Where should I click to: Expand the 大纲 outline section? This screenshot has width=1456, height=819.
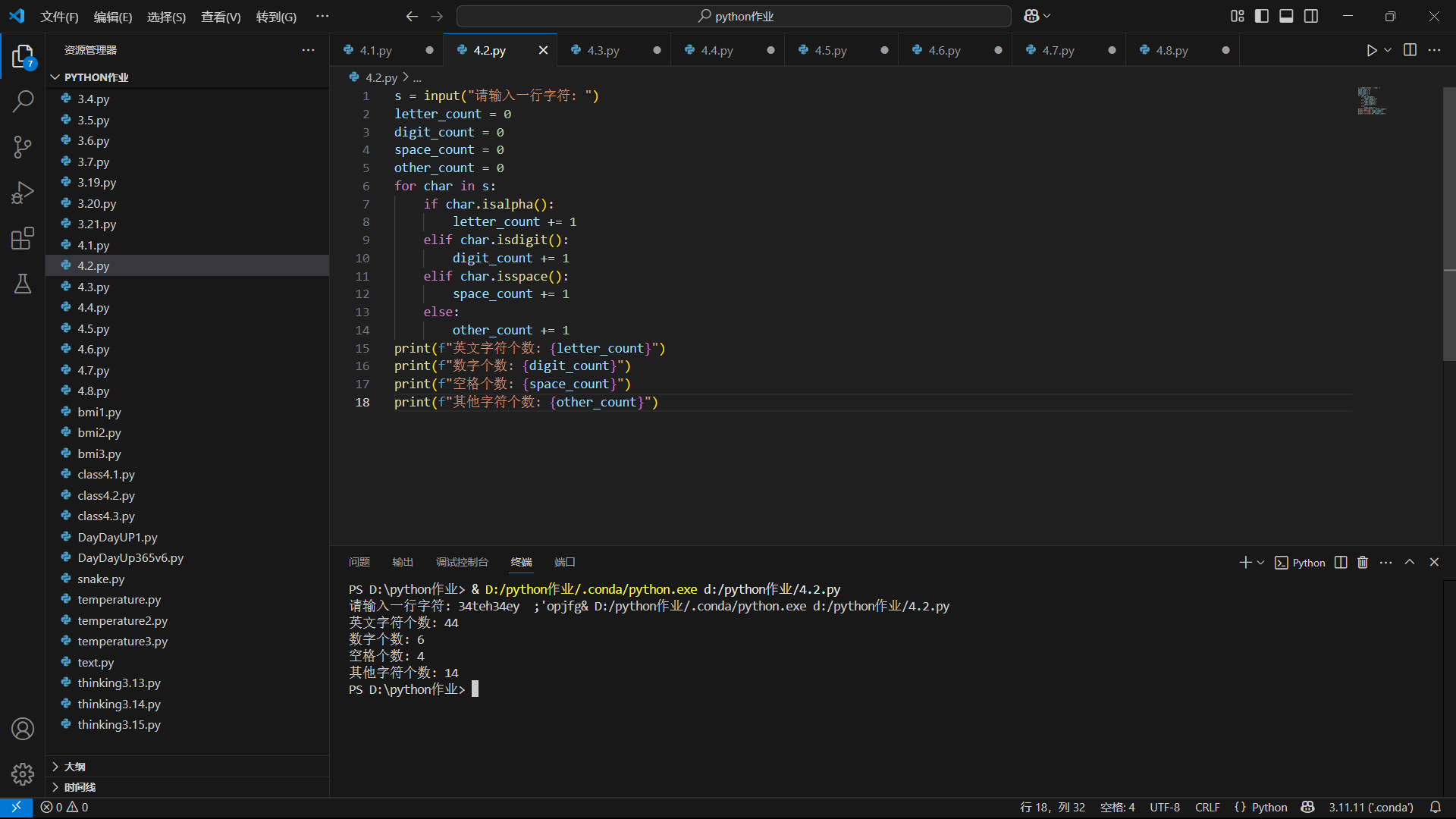74,767
